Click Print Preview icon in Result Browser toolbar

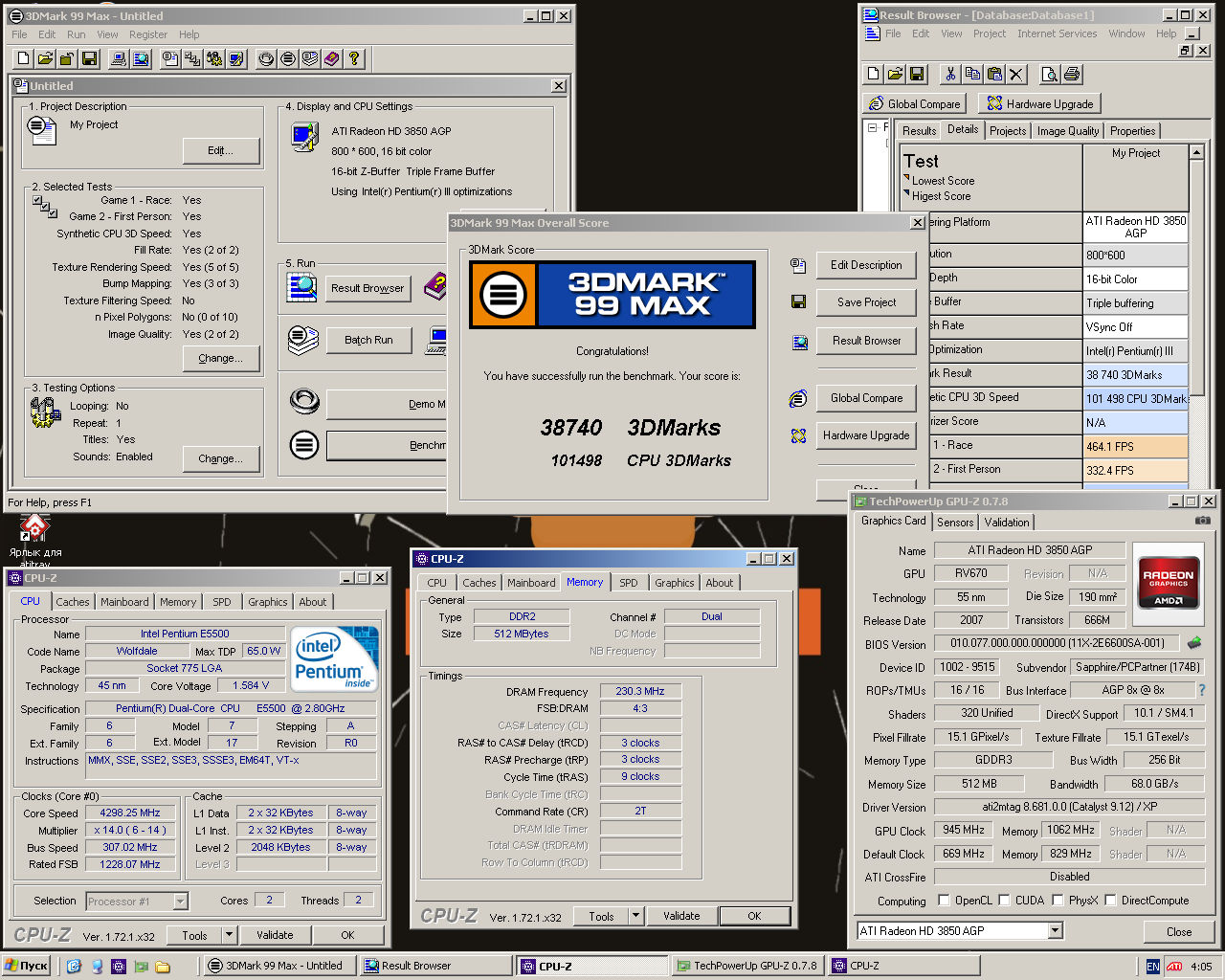point(1050,74)
